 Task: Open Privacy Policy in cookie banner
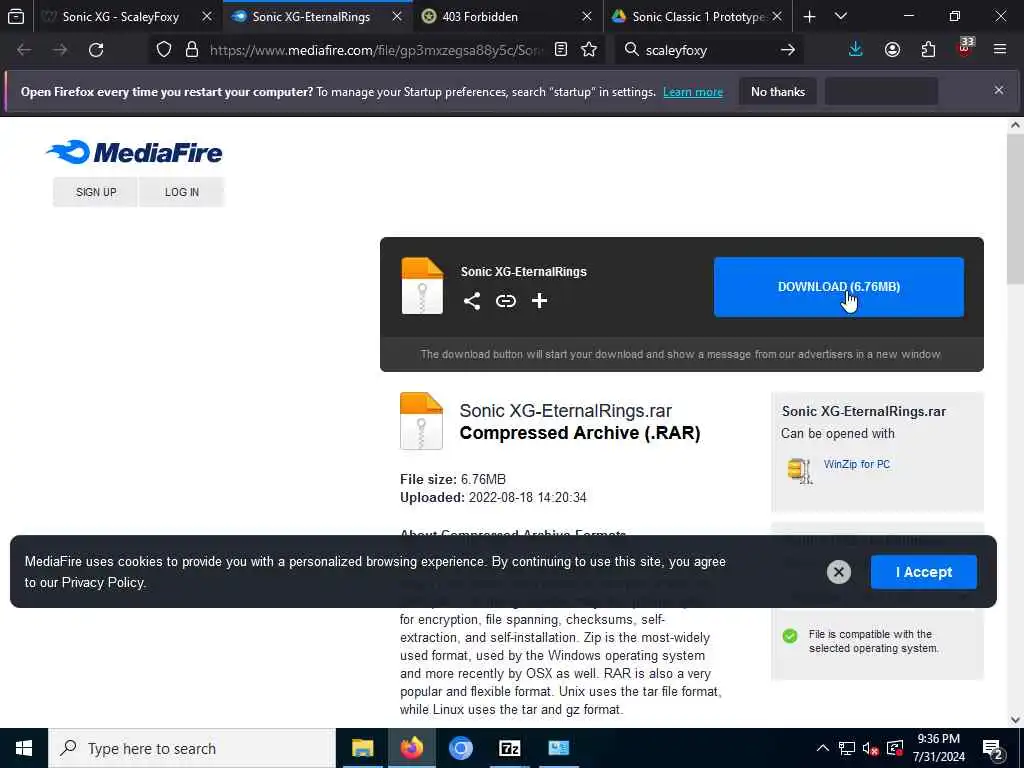click(x=103, y=583)
